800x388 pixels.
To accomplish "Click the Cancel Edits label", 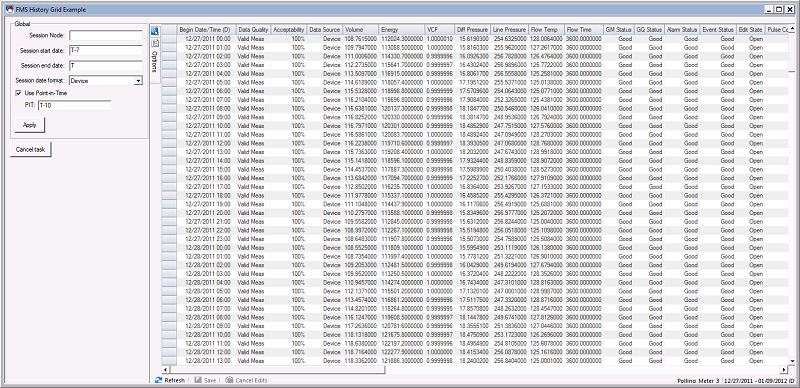I will 251,380.
